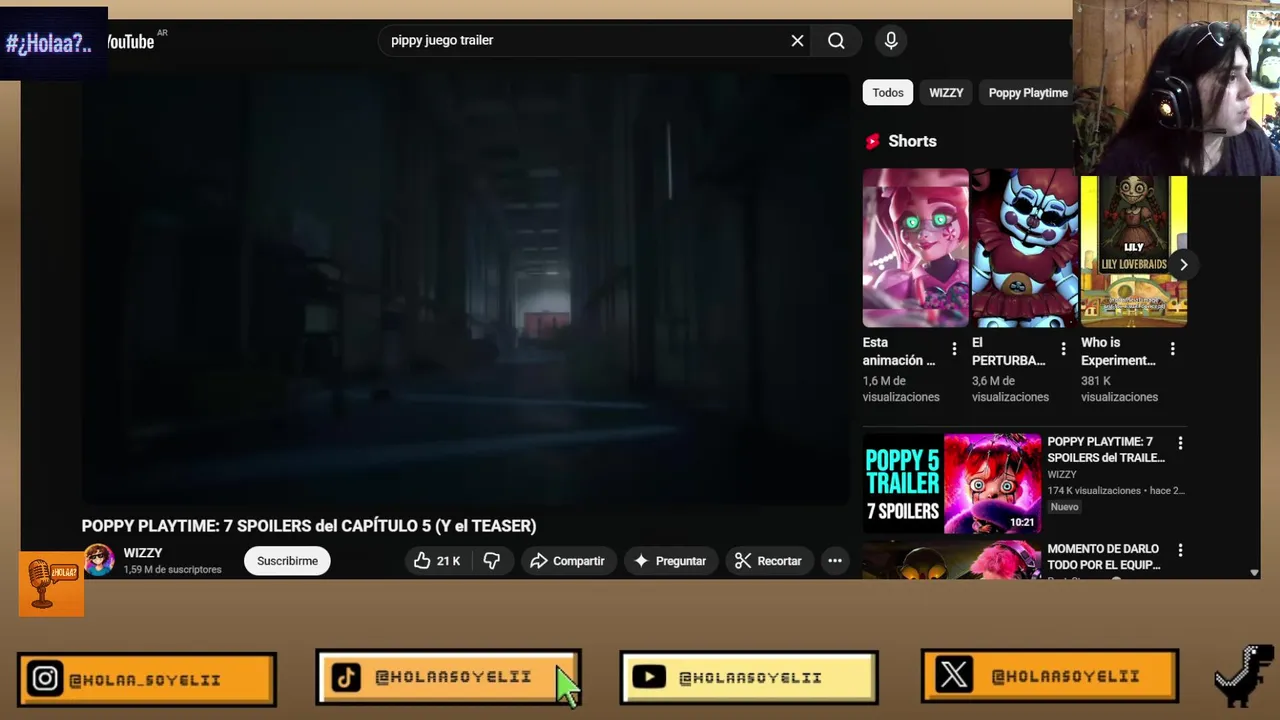
Task: Click the microphone podcast logo overlay
Action: point(51,583)
